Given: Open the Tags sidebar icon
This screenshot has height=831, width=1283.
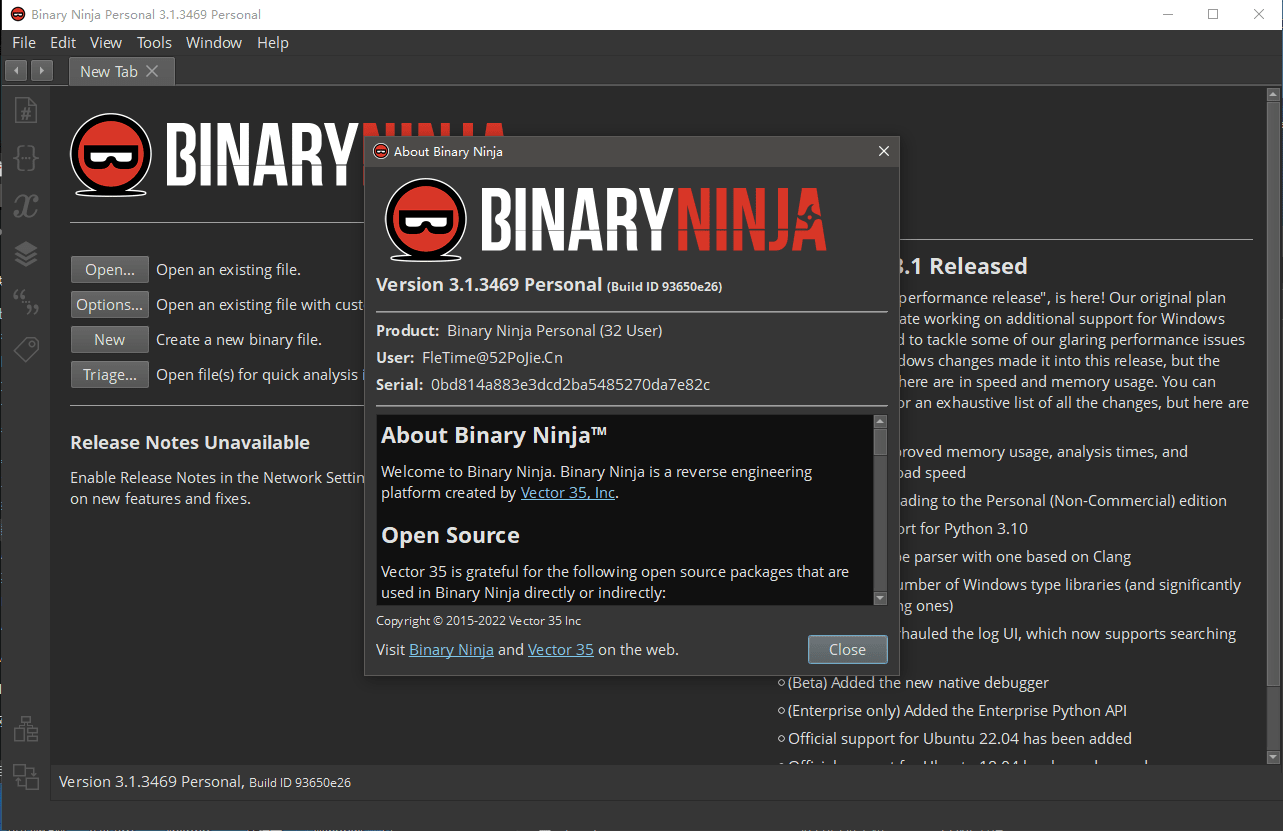Looking at the screenshot, I should 26,349.
